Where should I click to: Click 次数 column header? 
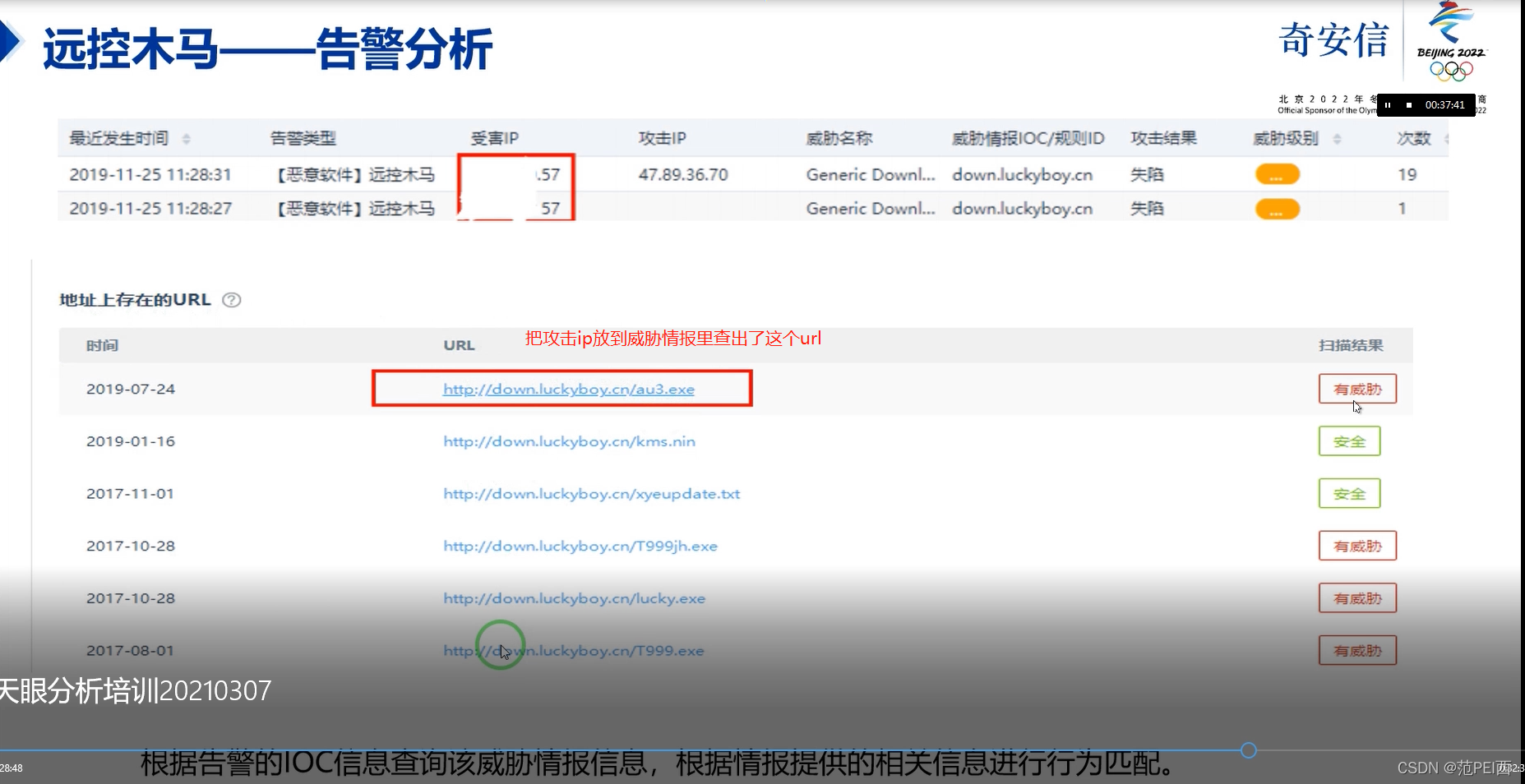pos(1413,138)
